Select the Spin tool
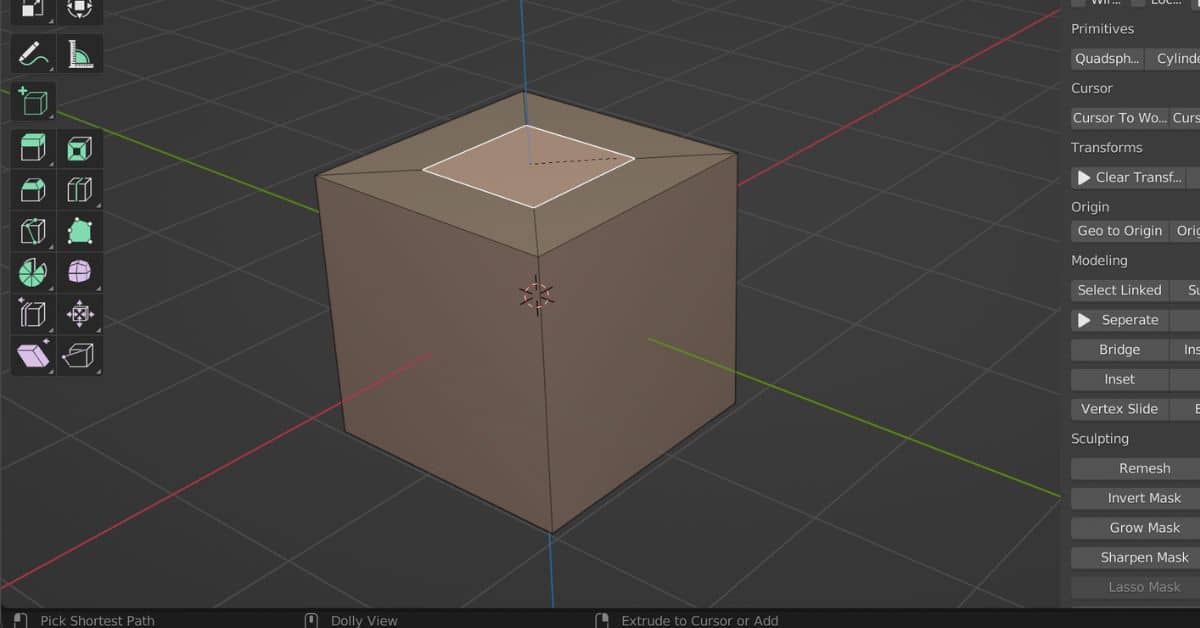This screenshot has width=1200, height=628. 33,273
